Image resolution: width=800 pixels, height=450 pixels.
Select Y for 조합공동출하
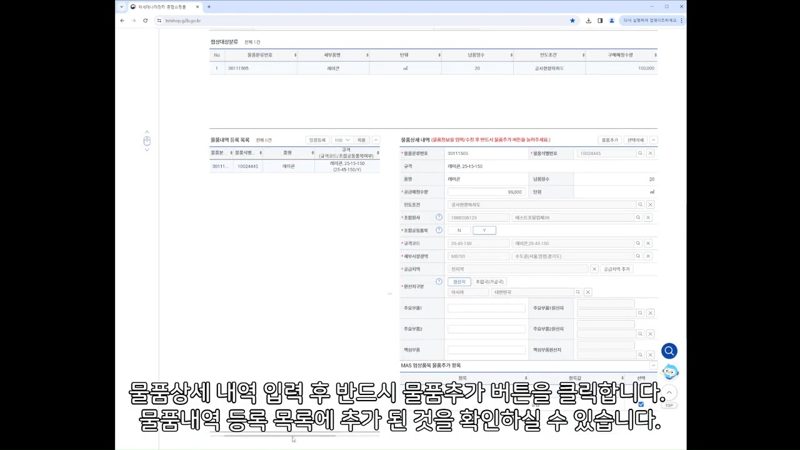[484, 231]
